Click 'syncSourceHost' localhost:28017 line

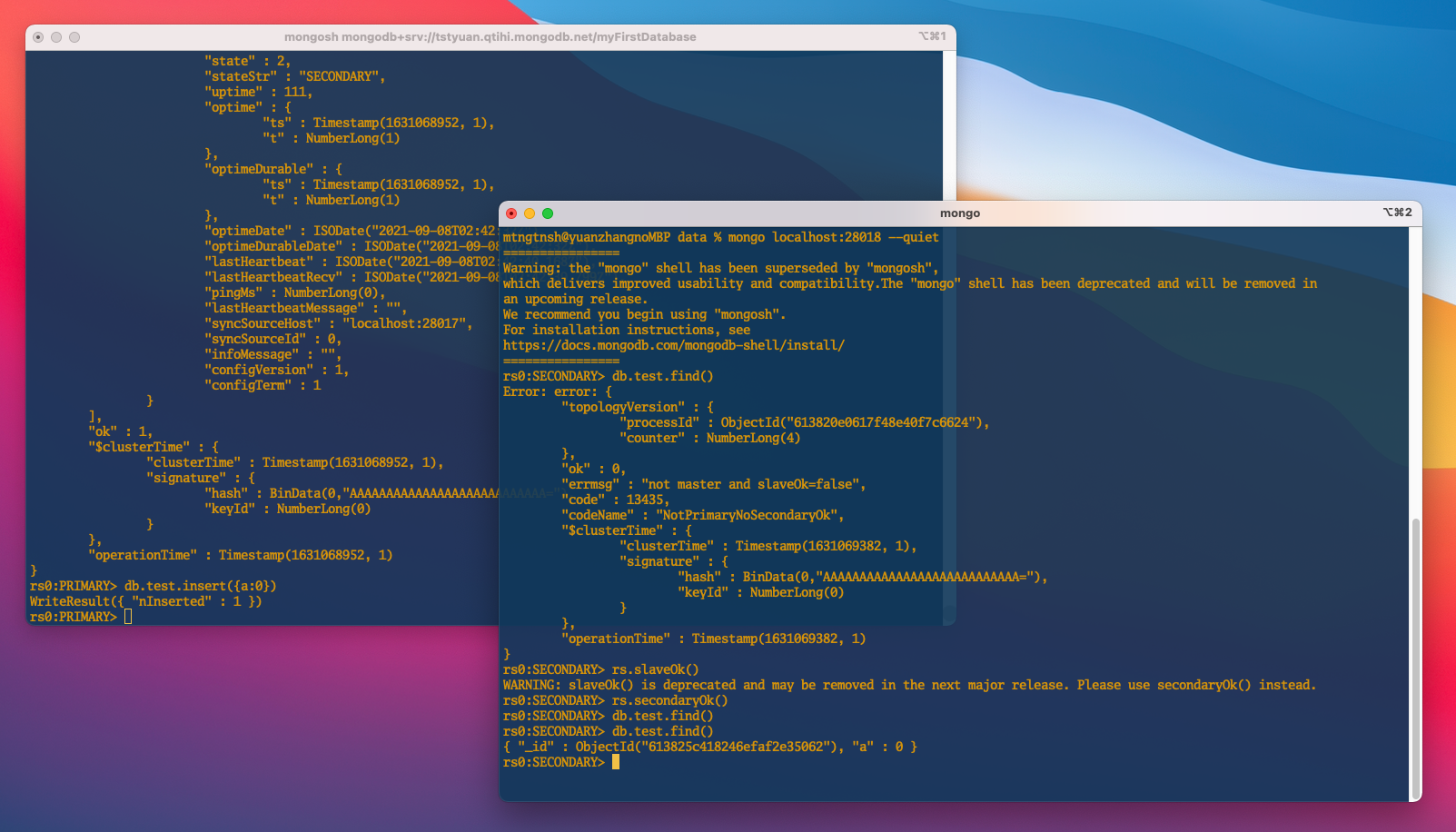(x=339, y=323)
